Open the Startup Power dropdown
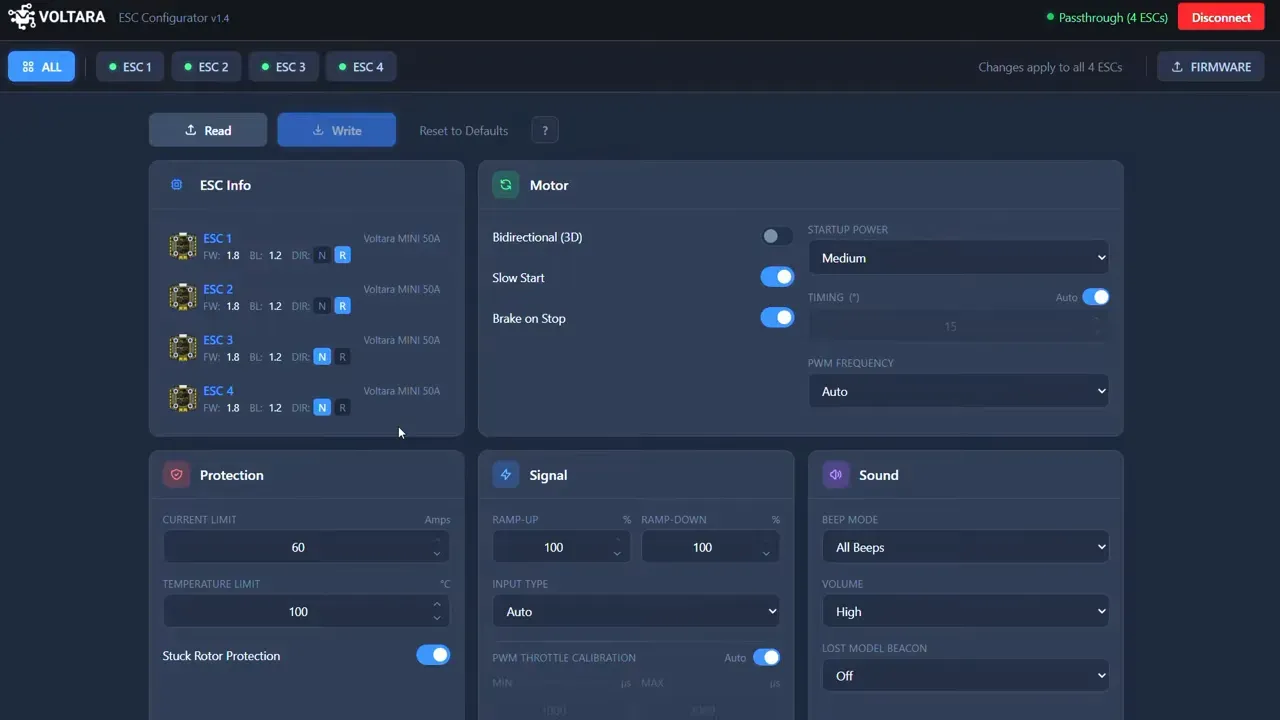 [x=959, y=258]
